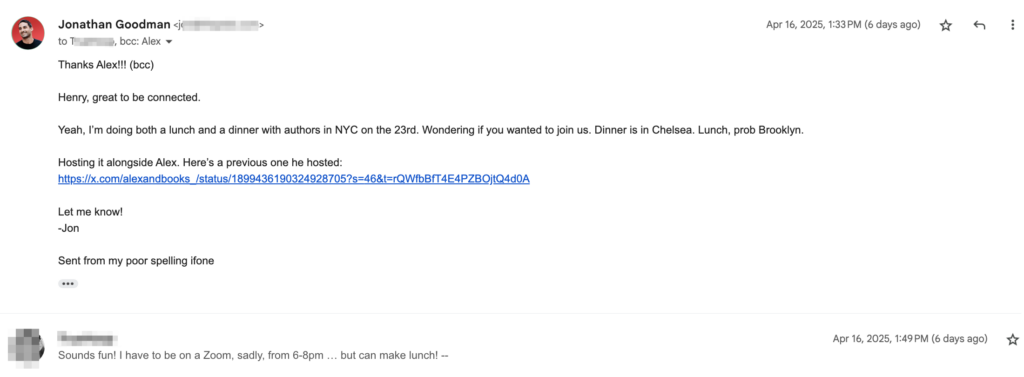
Task: Click Jonathan Goodman's profile photo
Action: (x=28, y=33)
